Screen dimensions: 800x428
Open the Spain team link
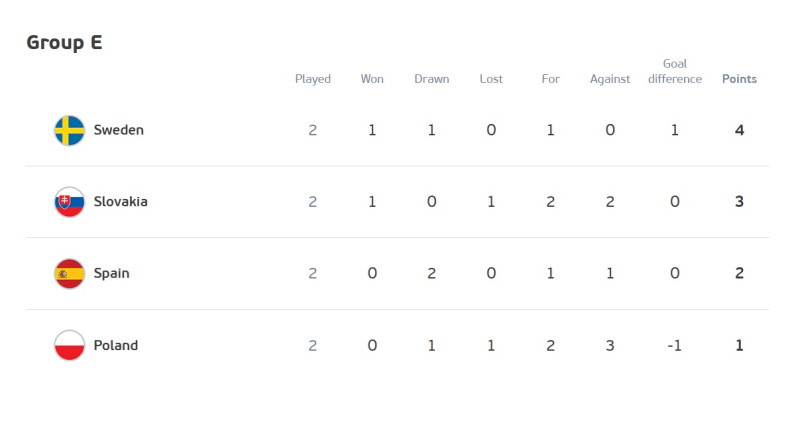click(111, 273)
